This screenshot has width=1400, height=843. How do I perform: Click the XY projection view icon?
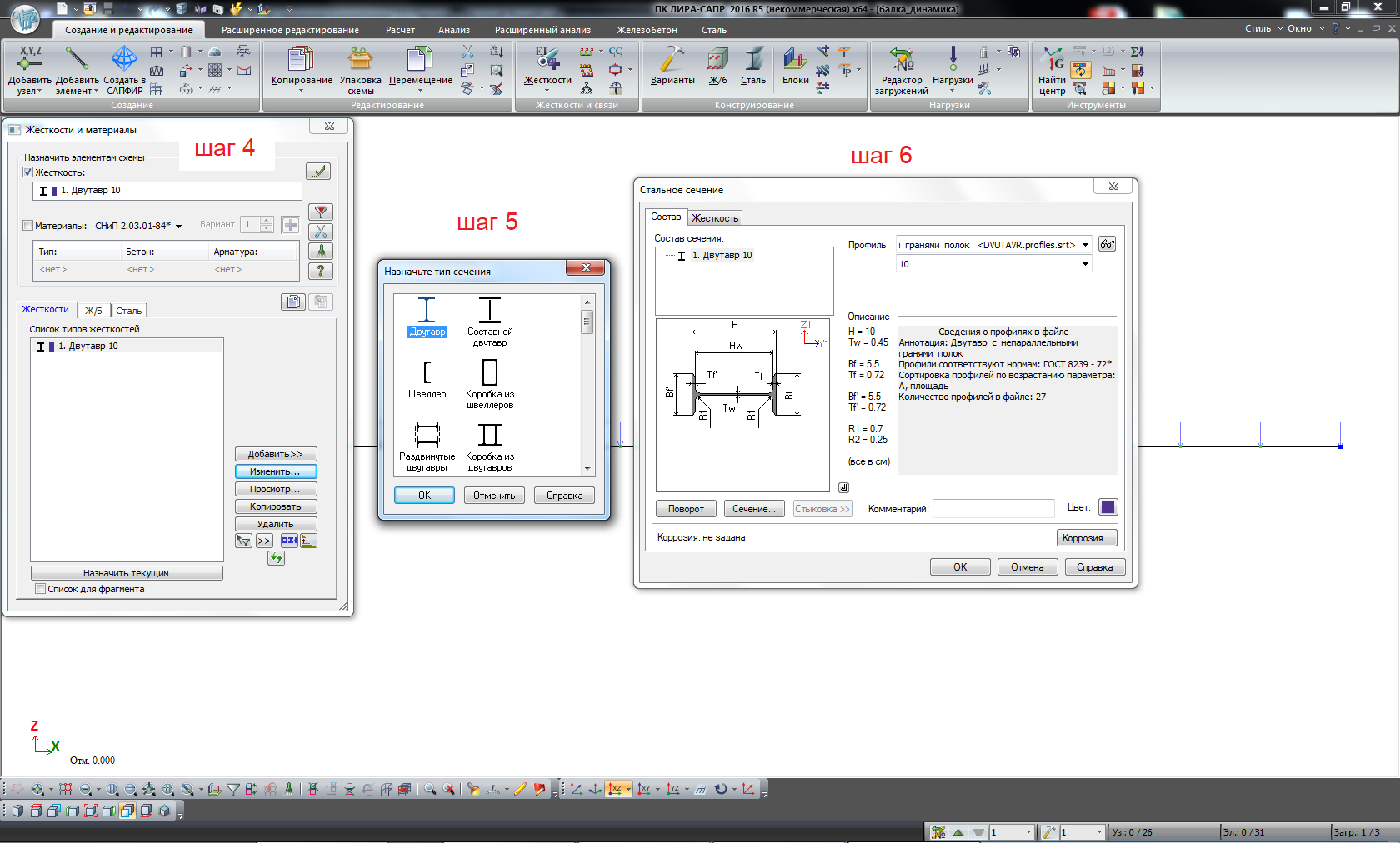[644, 789]
